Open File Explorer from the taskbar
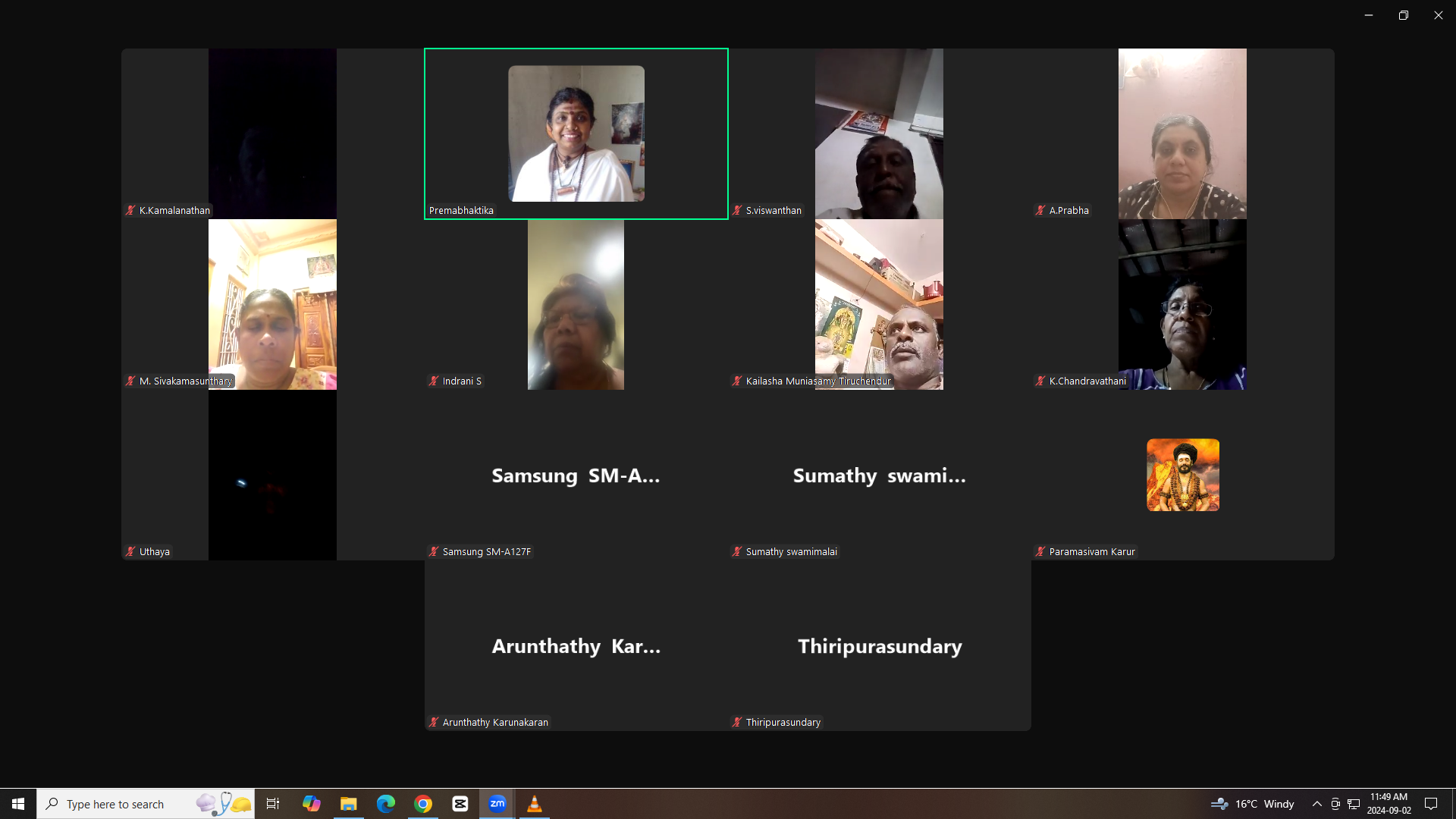Screen dimensions: 1456x819 (x=349, y=804)
